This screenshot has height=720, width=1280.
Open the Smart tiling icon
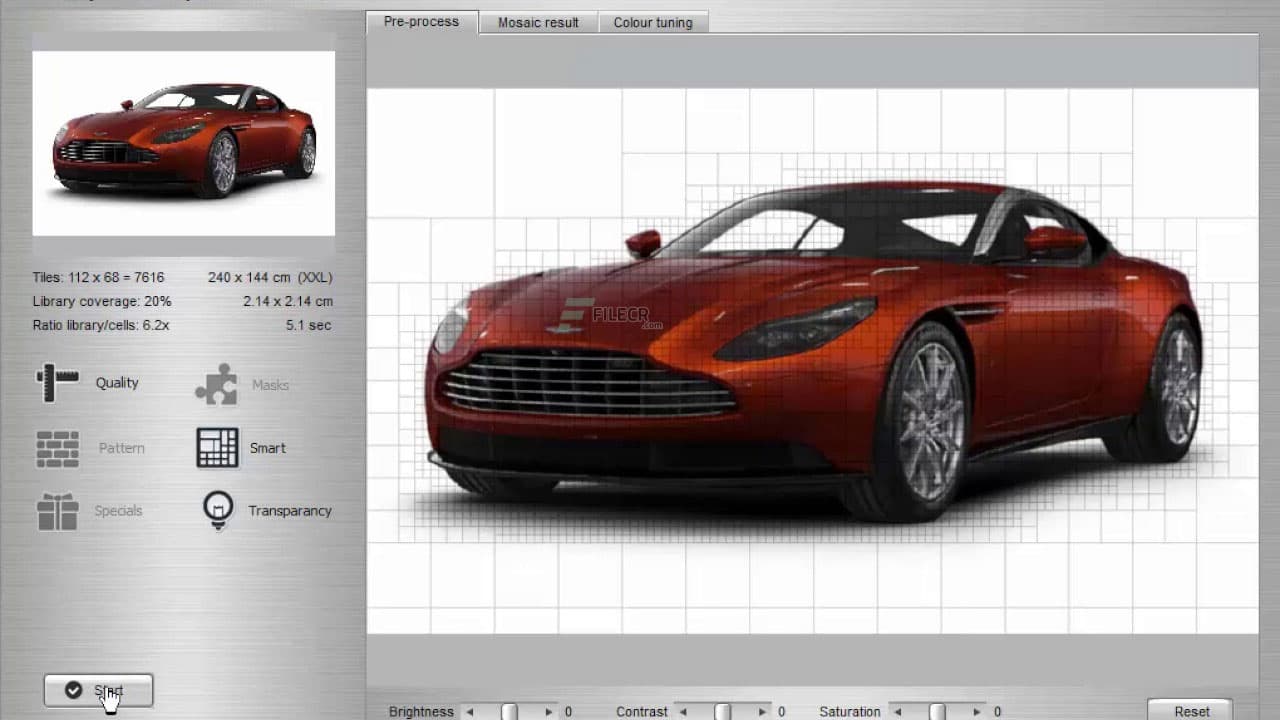click(x=216, y=448)
